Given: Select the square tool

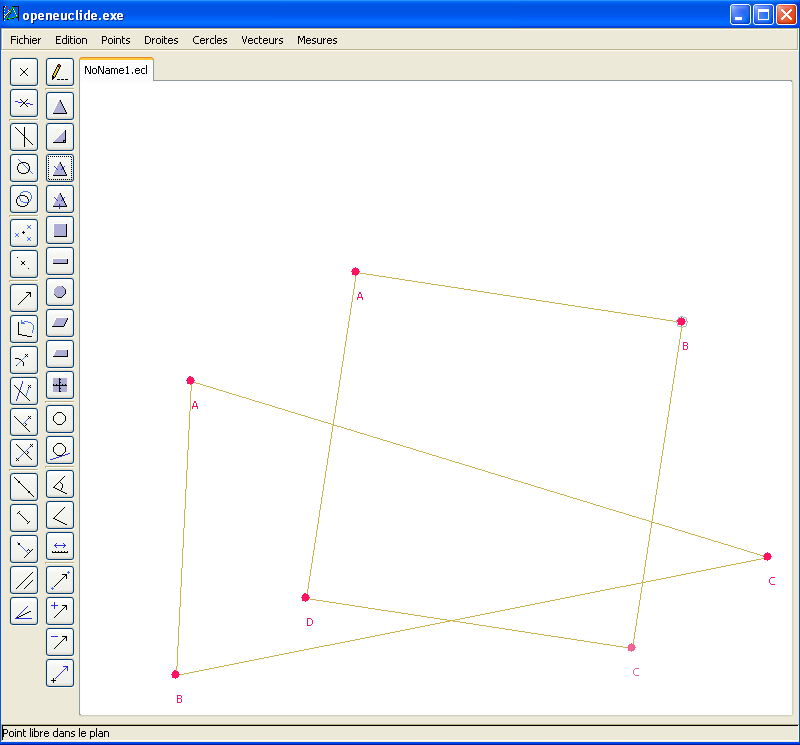Looking at the screenshot, I should point(60,230).
